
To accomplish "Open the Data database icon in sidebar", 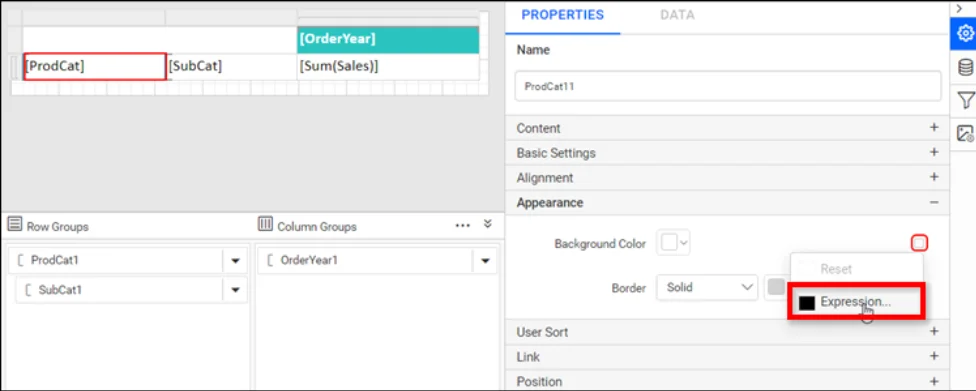I will coord(965,67).
